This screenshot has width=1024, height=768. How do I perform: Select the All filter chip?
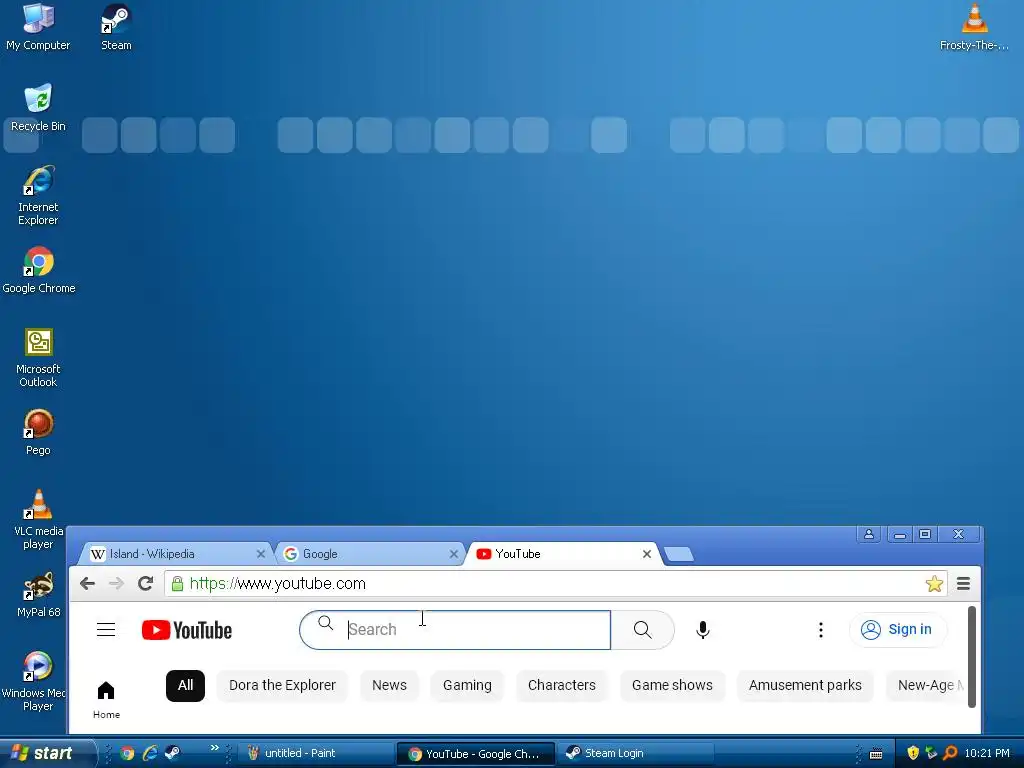185,685
